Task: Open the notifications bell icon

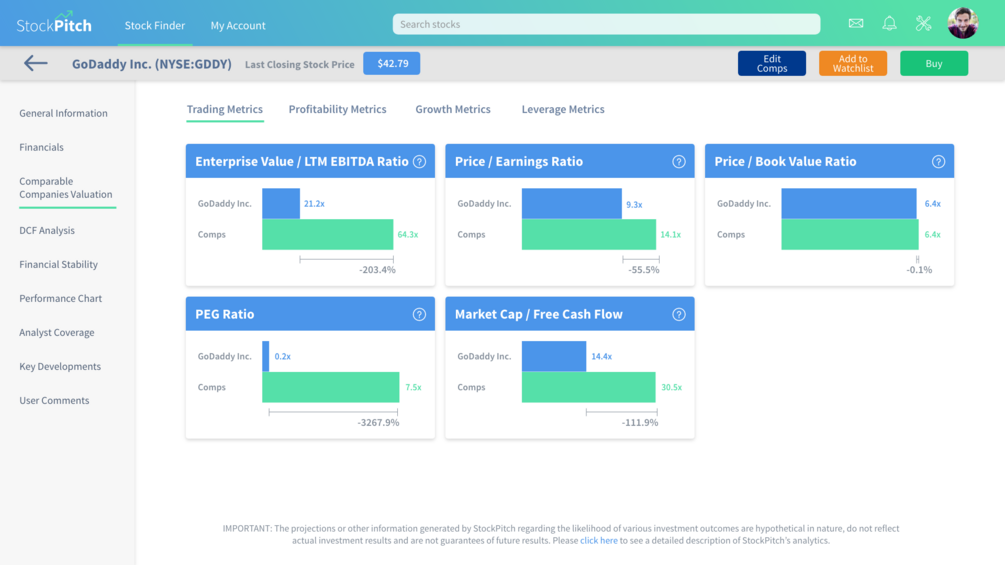Action: click(x=890, y=24)
